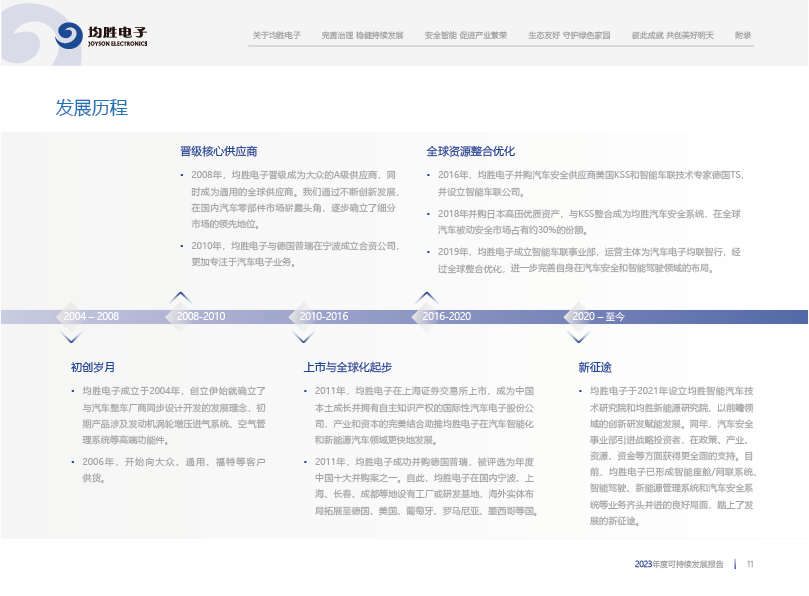The width and height of the screenshot is (809, 596).
Task: Select the 2016-2020 timeline segment
Action: pos(446,317)
